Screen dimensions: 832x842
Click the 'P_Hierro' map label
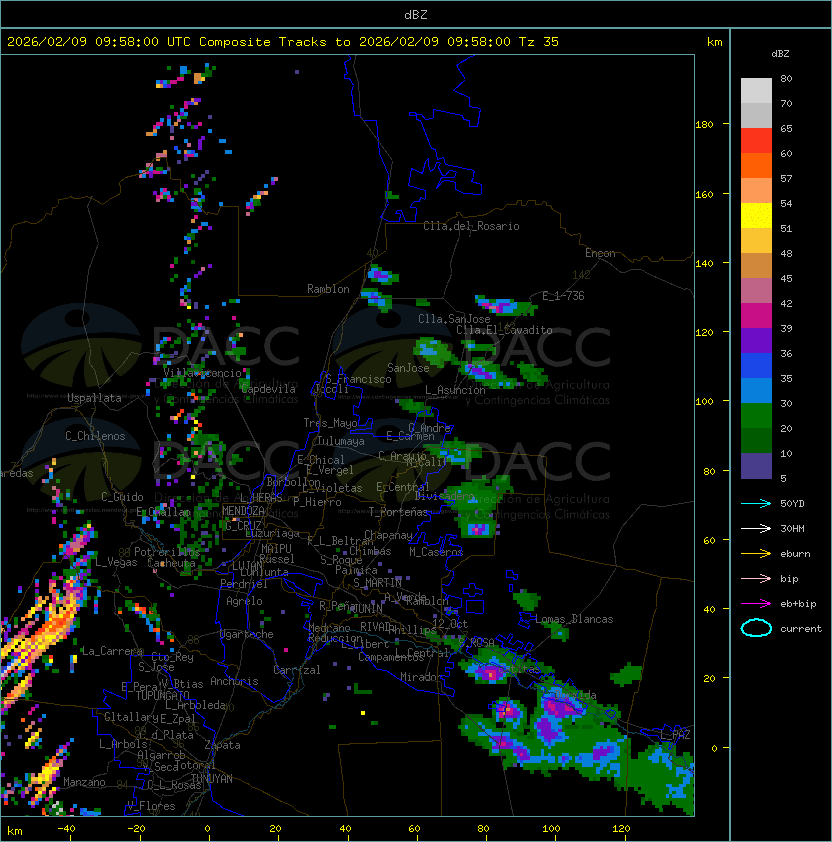tap(317, 503)
